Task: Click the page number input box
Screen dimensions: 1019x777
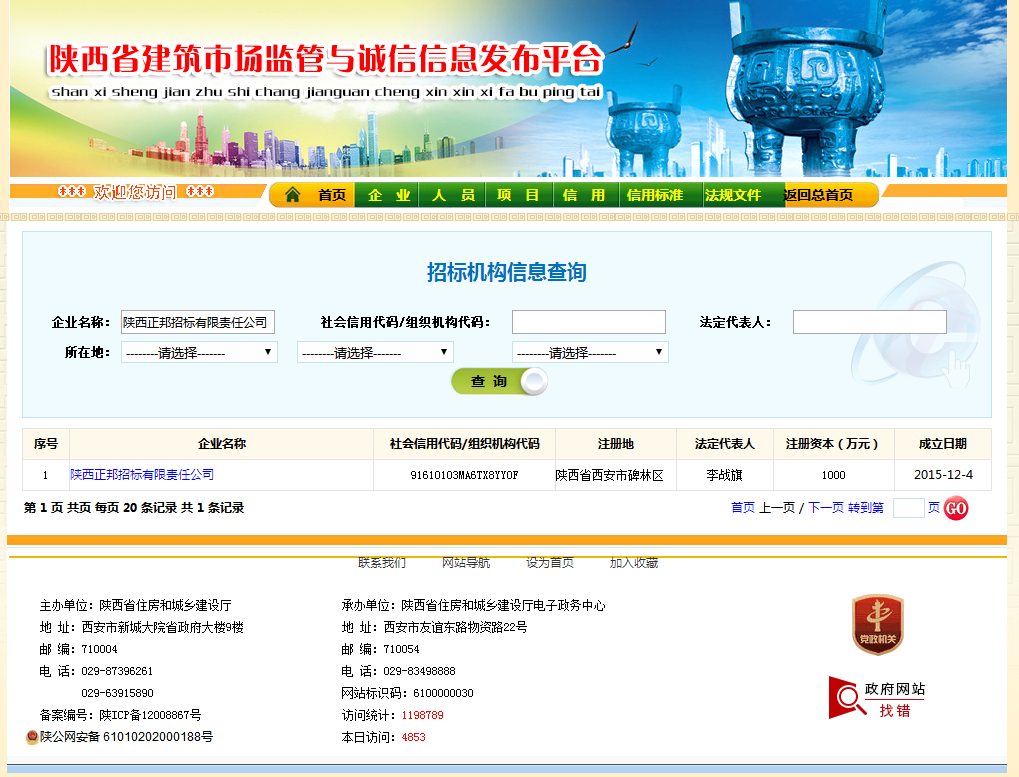Action: click(x=908, y=508)
